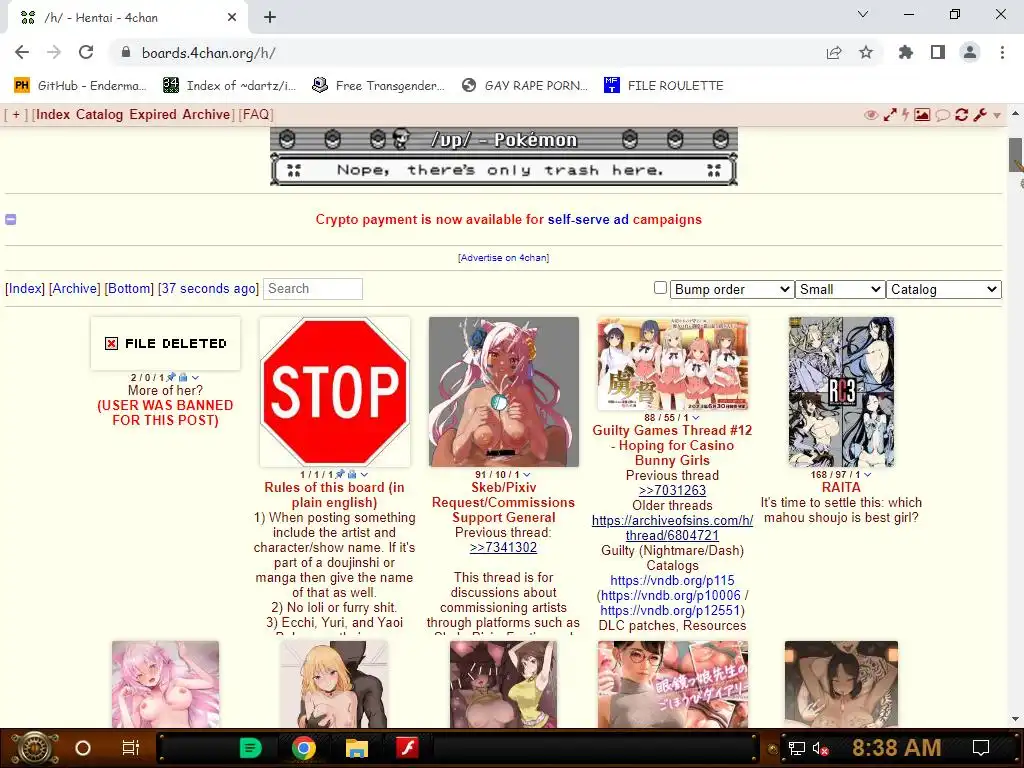Open the Small size dropdown

(840, 289)
